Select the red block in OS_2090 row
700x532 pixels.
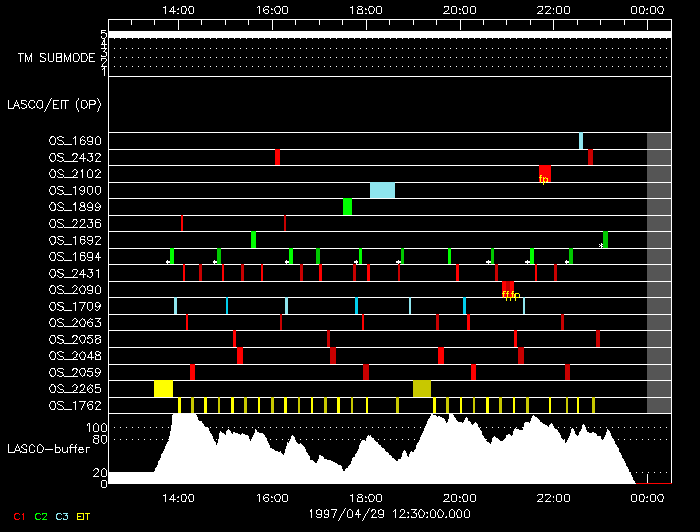507,289
